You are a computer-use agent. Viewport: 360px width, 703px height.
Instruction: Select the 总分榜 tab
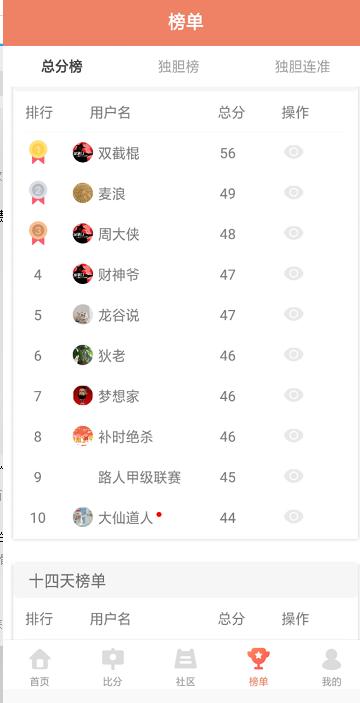(x=62, y=67)
